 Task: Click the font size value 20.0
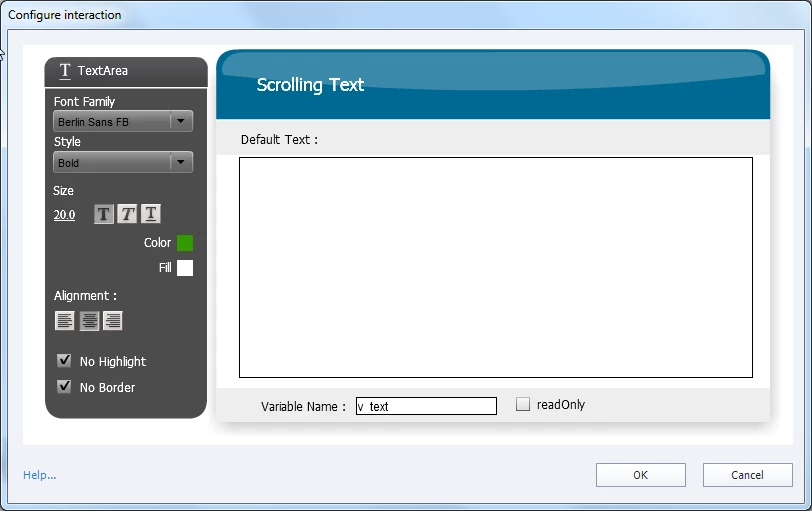[64, 214]
